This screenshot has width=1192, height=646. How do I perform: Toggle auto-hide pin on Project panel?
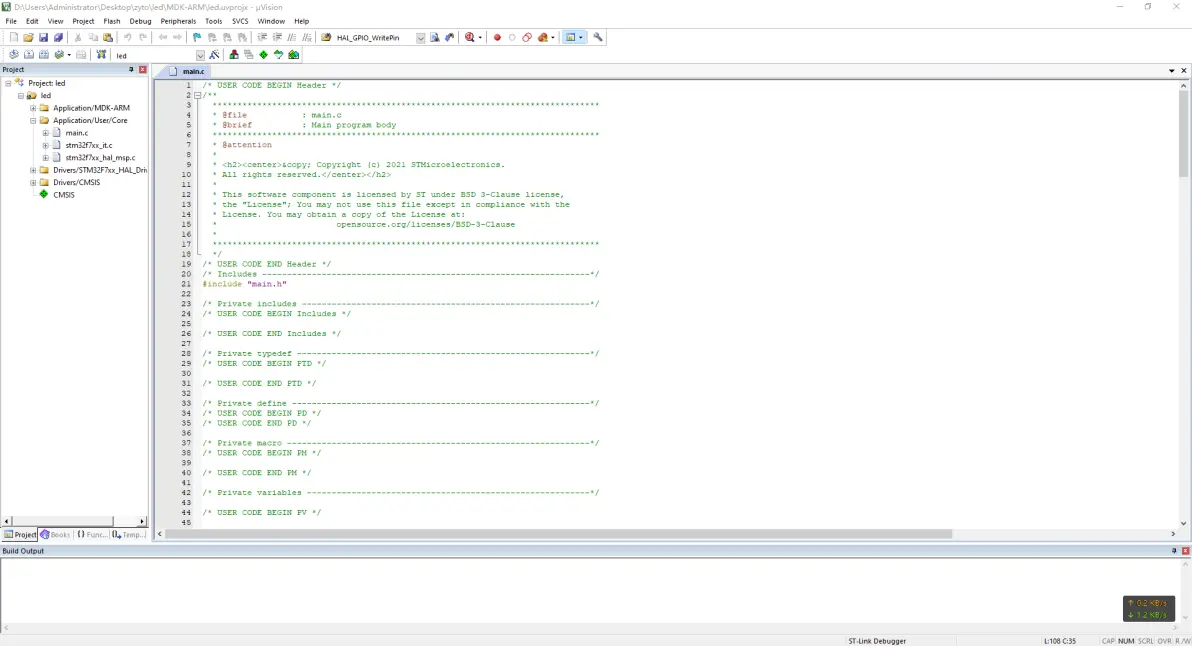[x=131, y=70]
